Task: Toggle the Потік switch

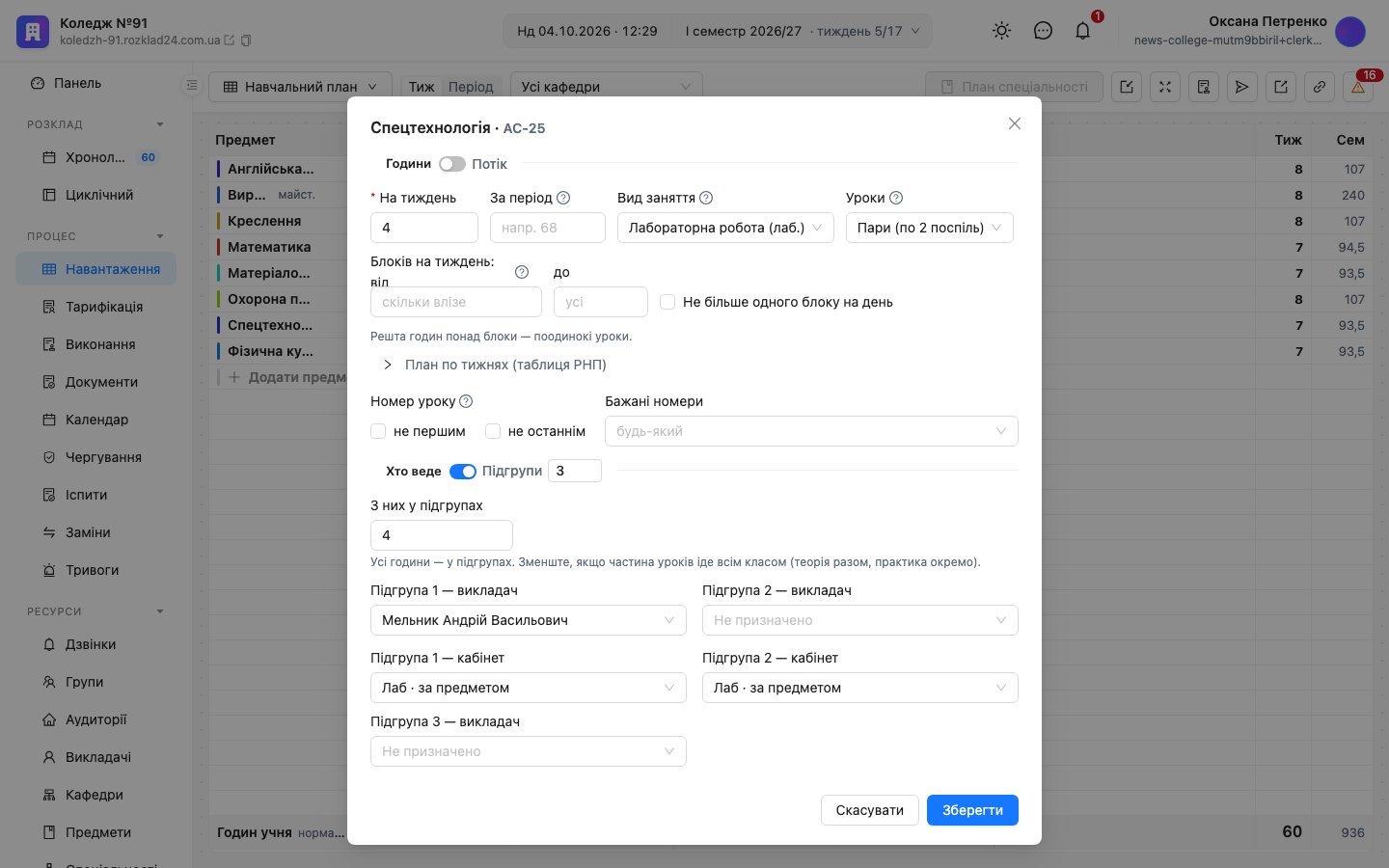Action: pyautogui.click(x=451, y=164)
